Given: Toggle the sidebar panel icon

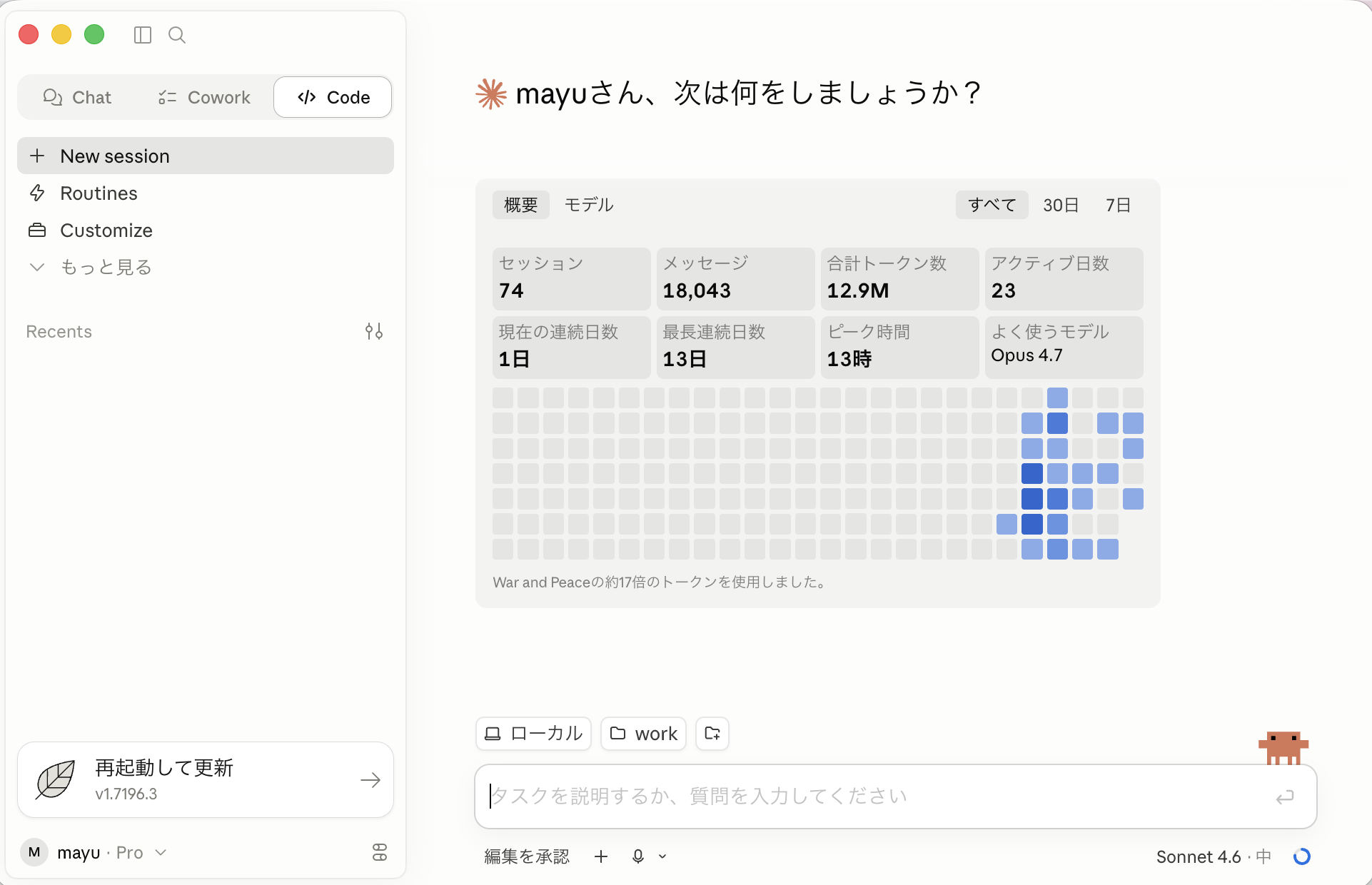Looking at the screenshot, I should click(x=143, y=35).
